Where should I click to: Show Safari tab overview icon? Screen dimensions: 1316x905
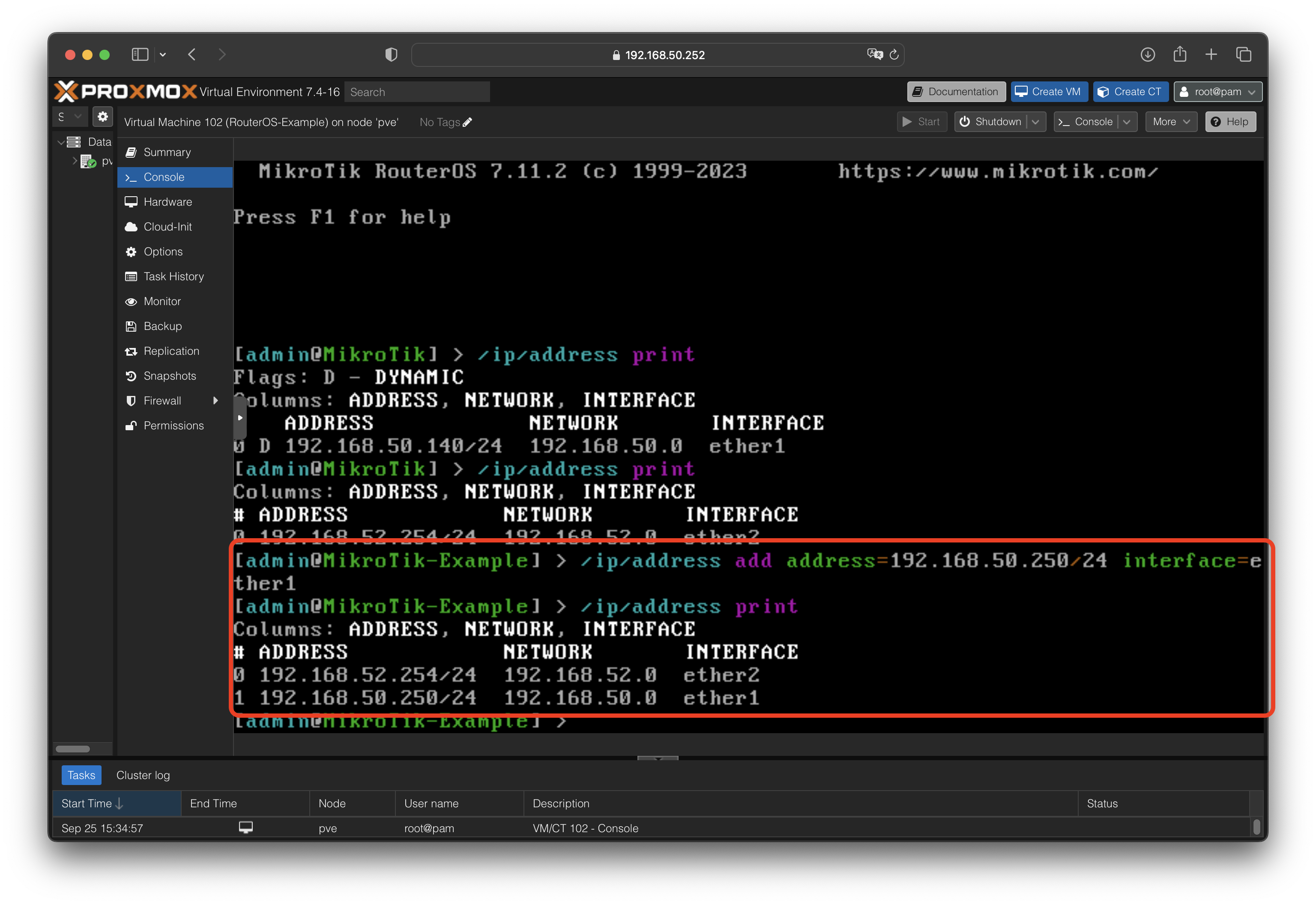[1244, 54]
